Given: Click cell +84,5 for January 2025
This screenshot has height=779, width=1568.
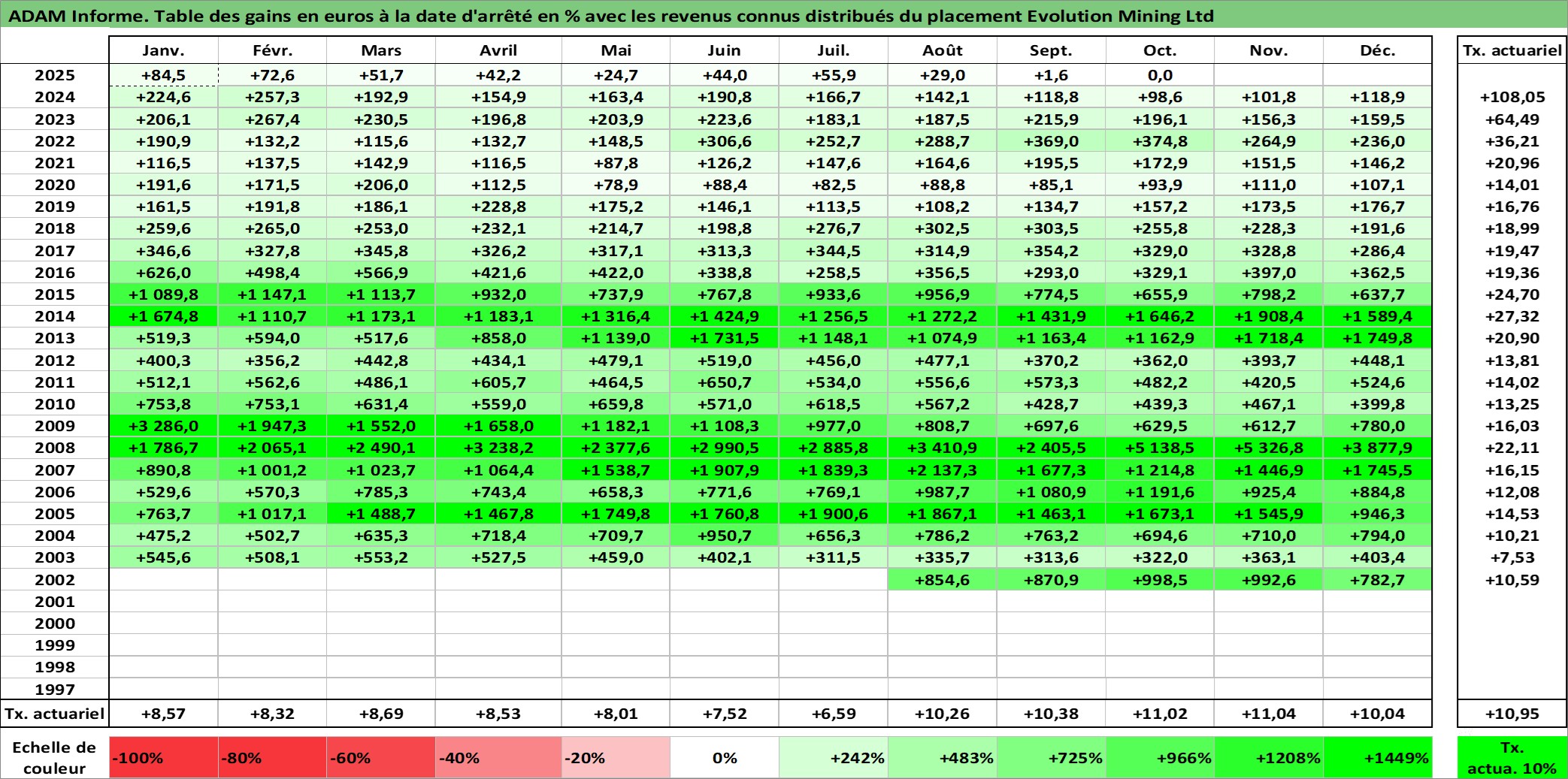Looking at the screenshot, I should (163, 75).
